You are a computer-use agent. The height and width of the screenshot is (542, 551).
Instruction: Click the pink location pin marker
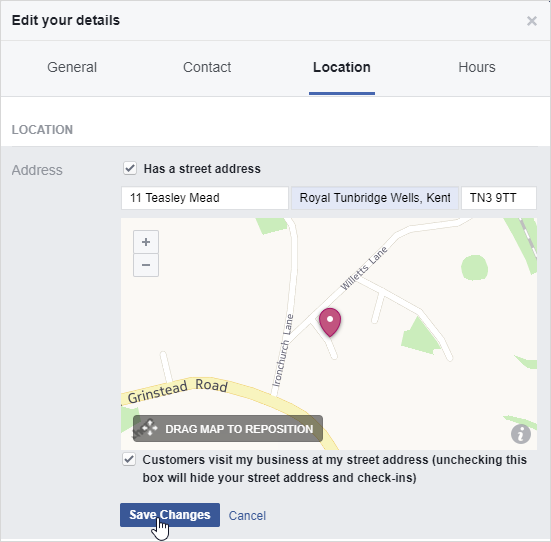pyautogui.click(x=330, y=322)
